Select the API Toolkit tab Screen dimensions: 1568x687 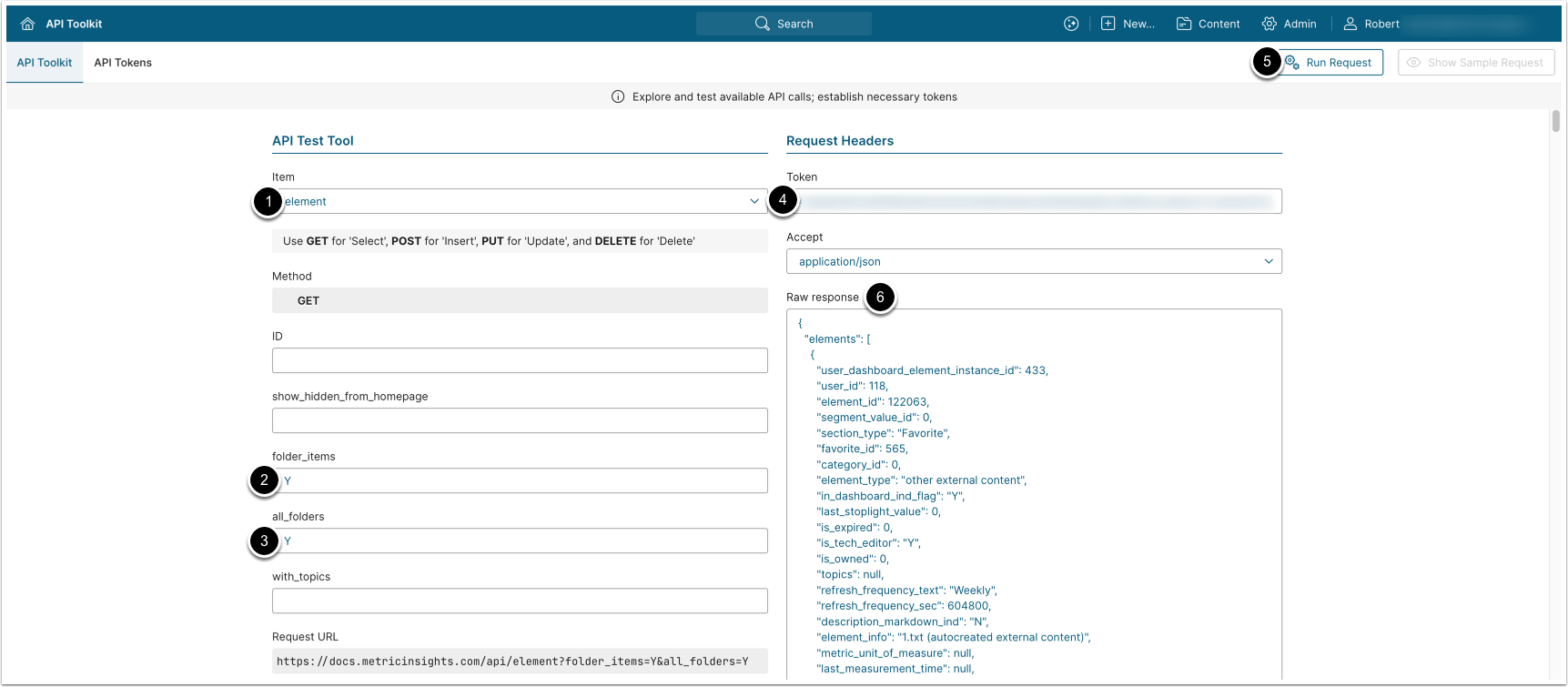coord(45,63)
